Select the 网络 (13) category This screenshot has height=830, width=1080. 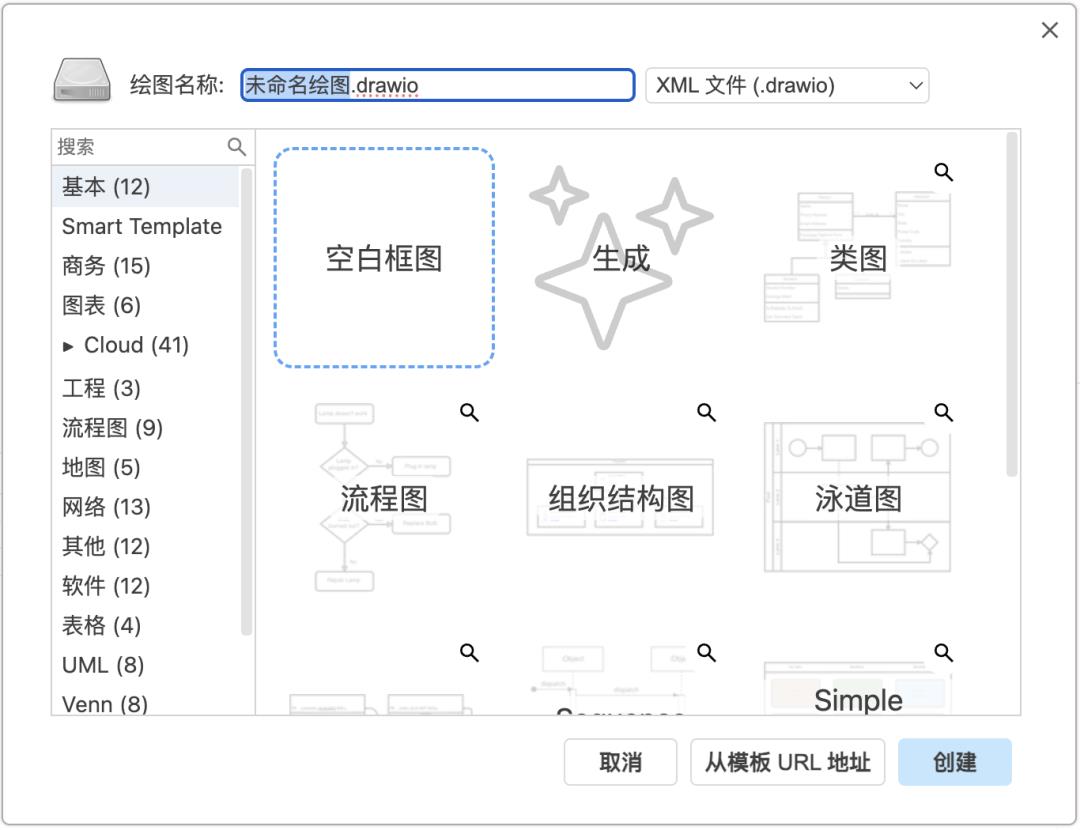[145, 507]
